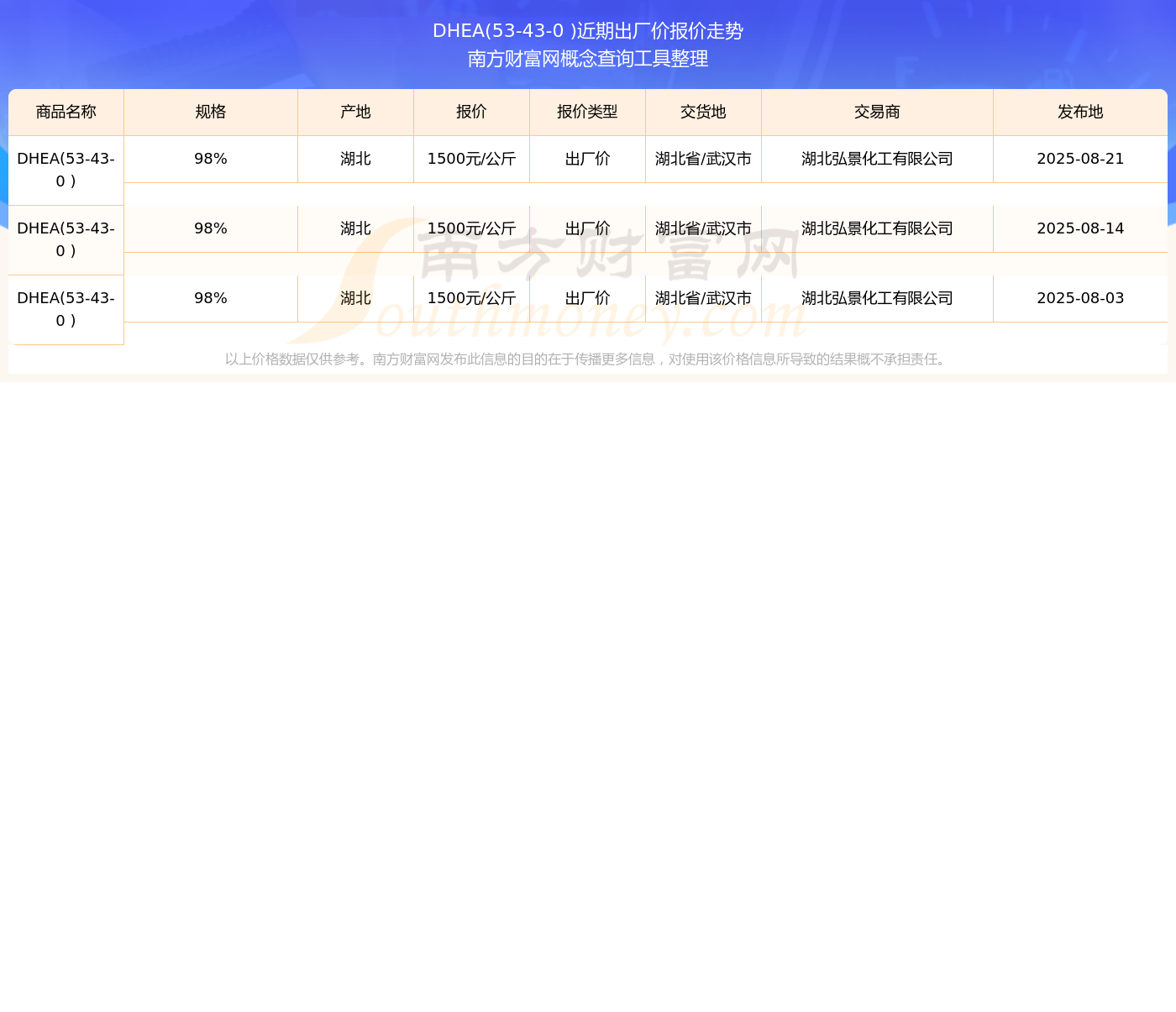Click the DHEA product name in 2025-08-03 row
Viewport: 1176px width, 1012px height.
click(66, 309)
